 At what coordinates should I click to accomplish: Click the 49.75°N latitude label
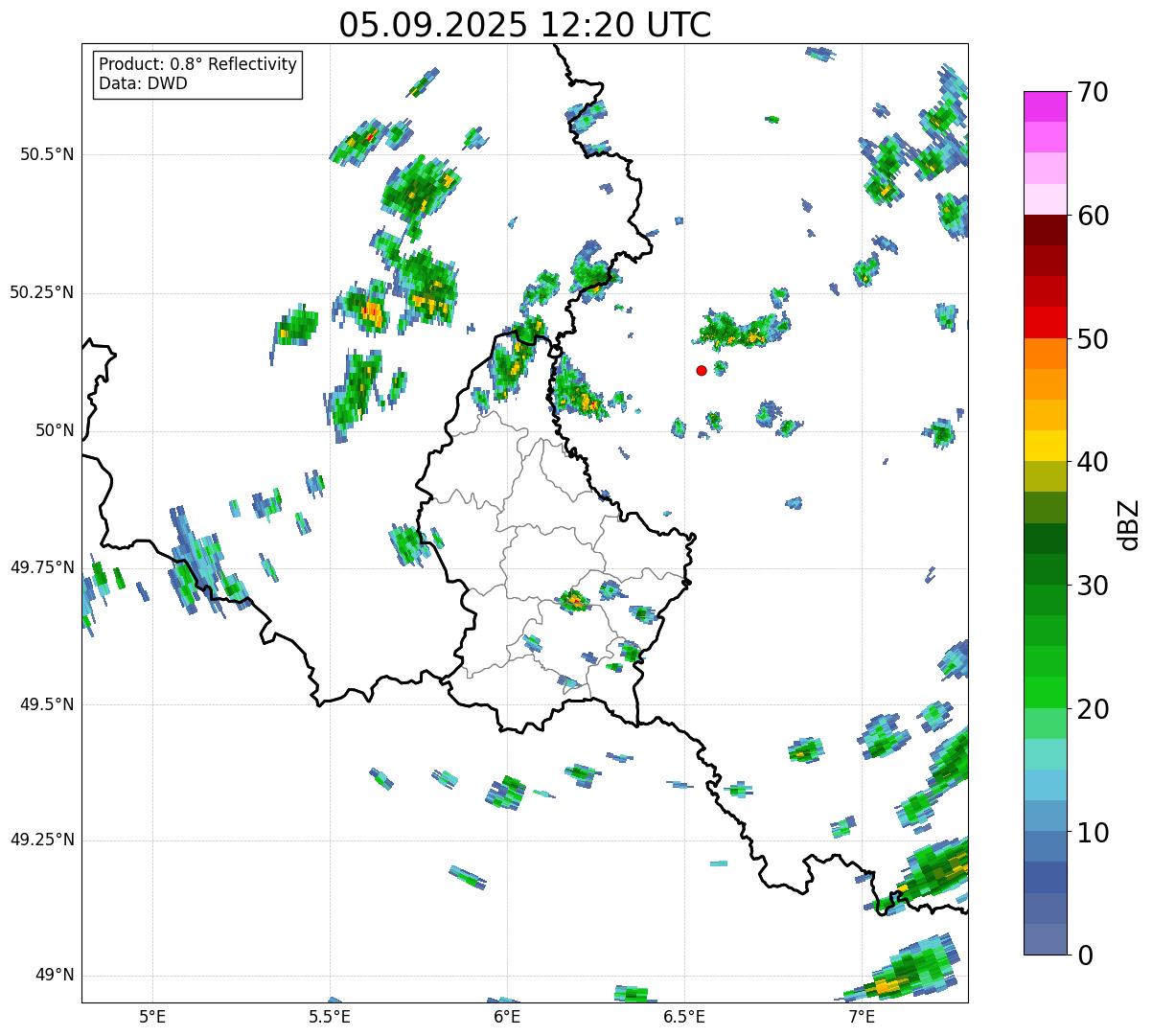pos(41,567)
